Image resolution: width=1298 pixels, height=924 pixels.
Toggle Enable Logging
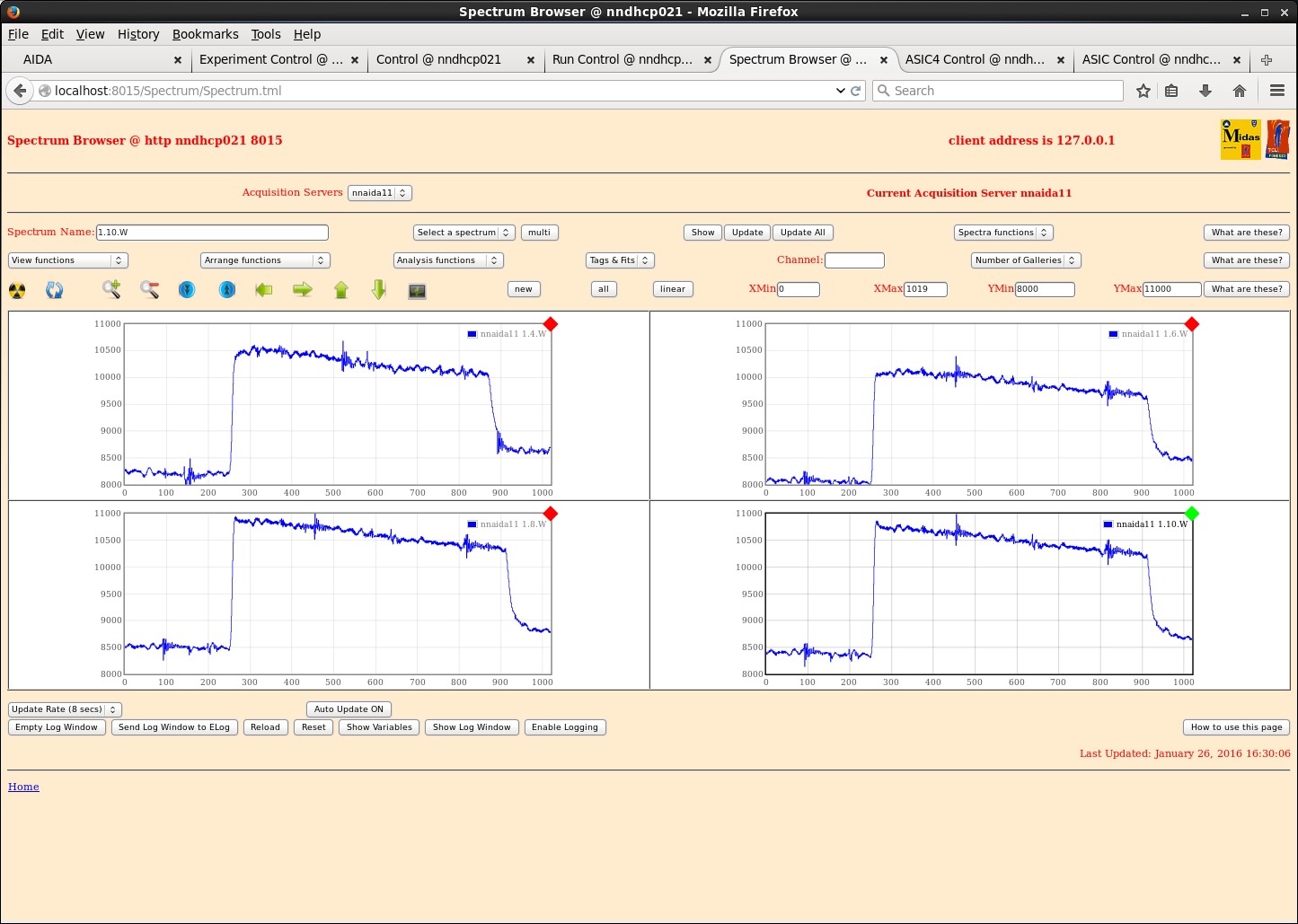point(565,727)
